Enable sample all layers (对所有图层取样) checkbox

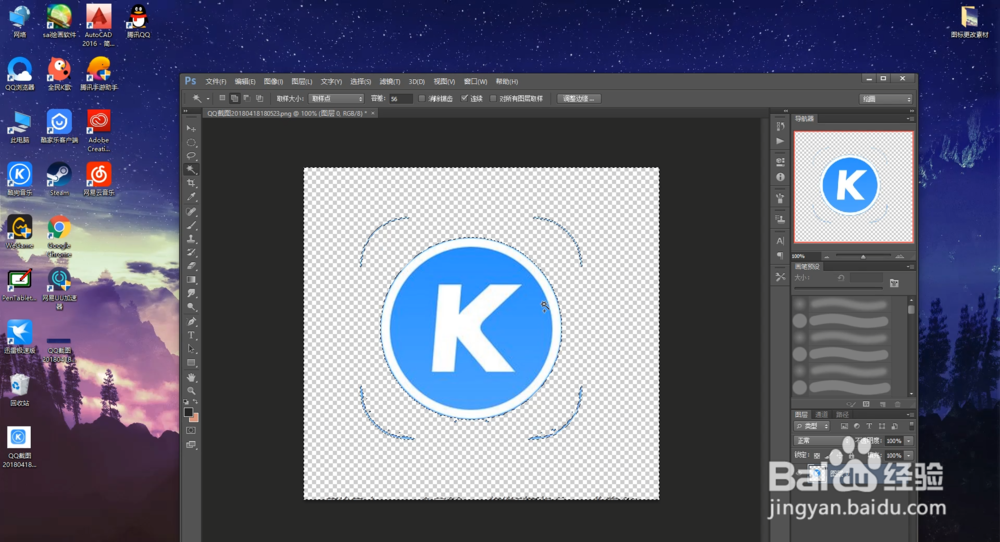coord(493,98)
